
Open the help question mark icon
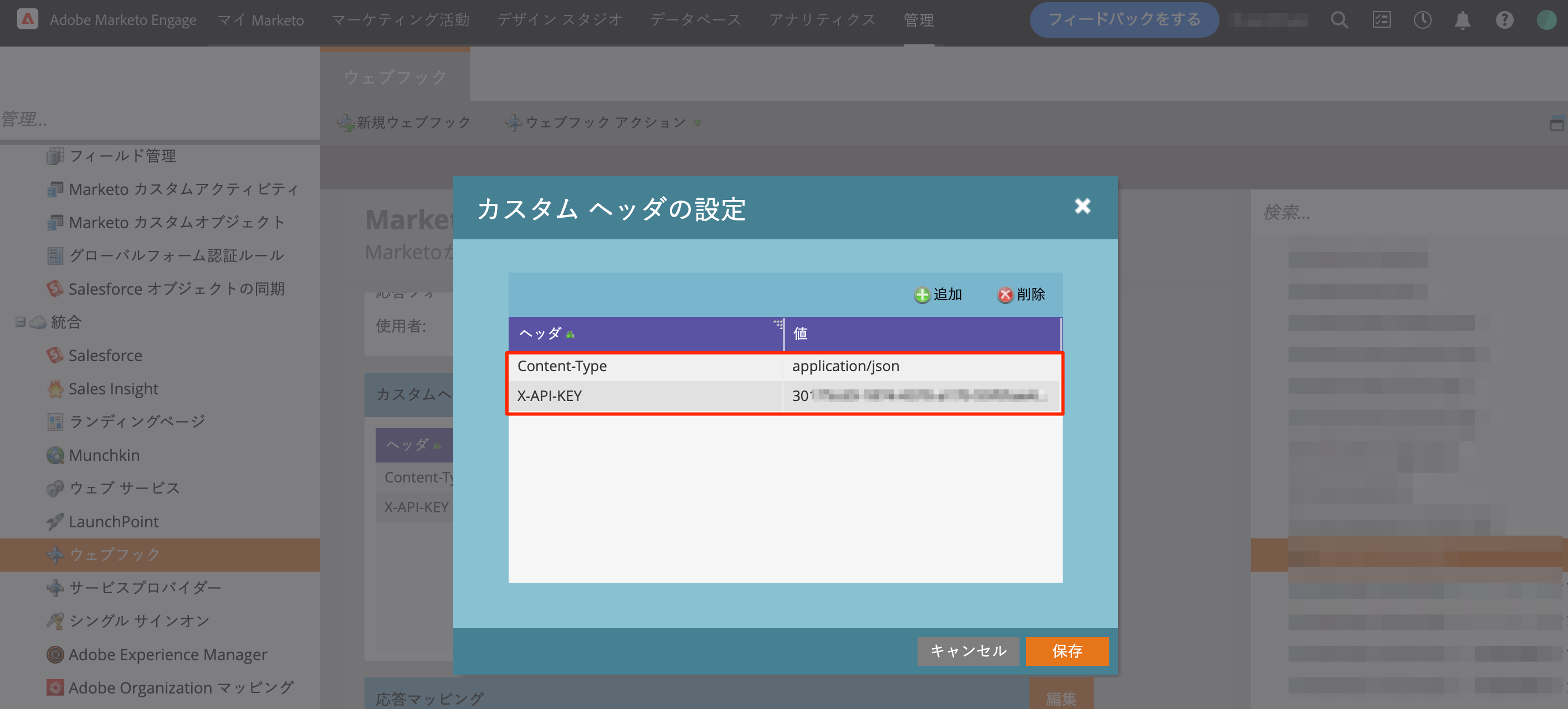pos(1504,20)
